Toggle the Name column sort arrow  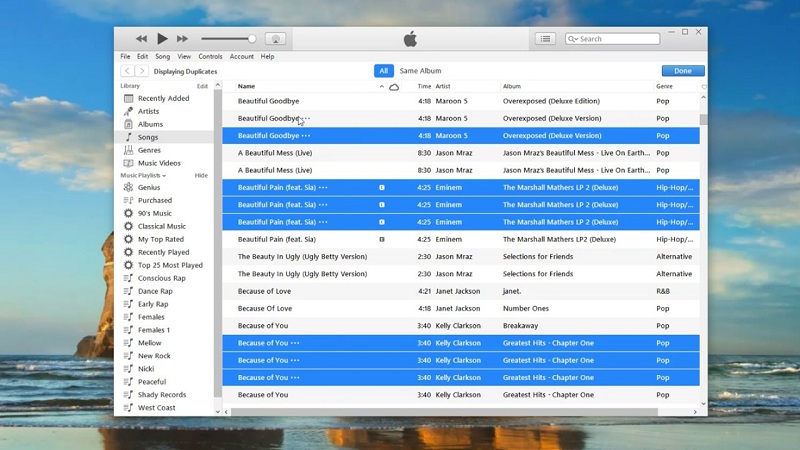[381, 87]
